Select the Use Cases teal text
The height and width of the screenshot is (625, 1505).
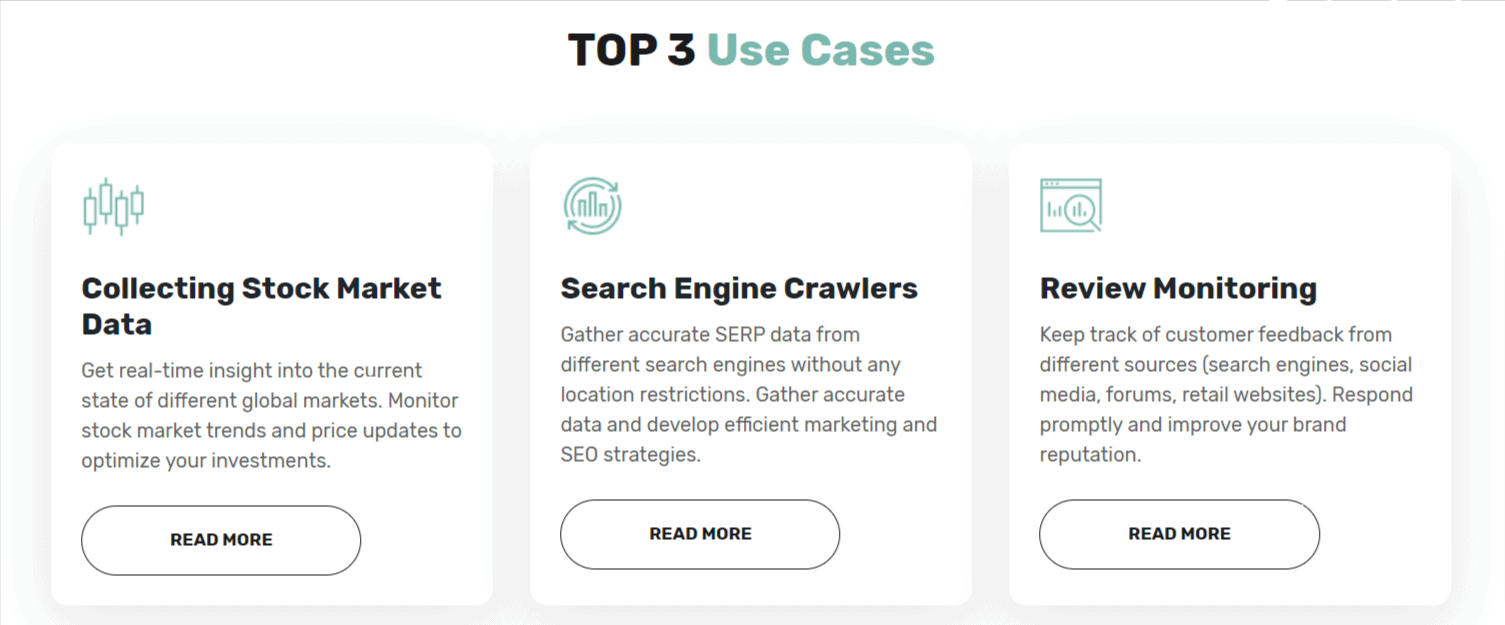(x=819, y=49)
